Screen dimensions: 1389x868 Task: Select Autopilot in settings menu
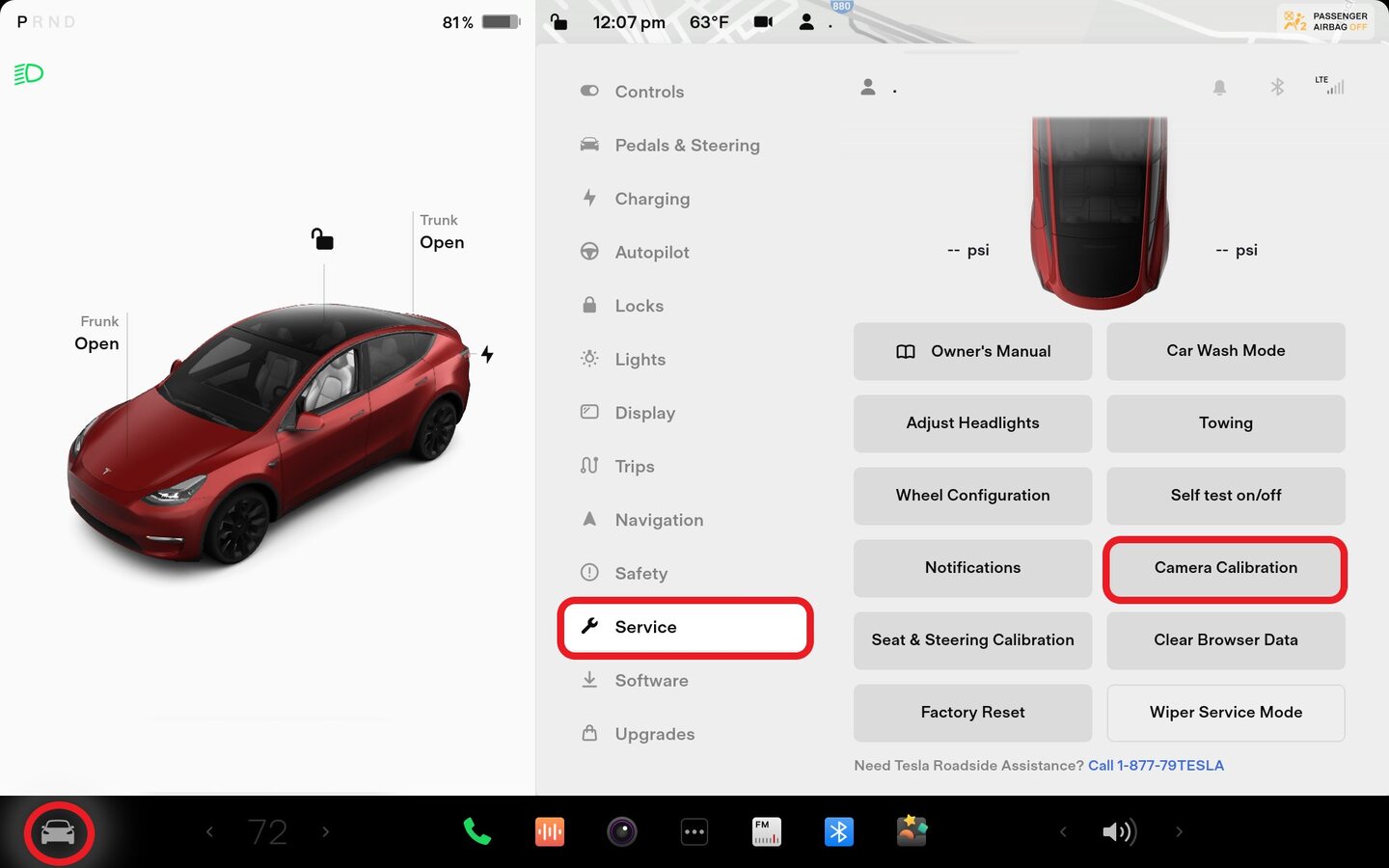click(652, 252)
